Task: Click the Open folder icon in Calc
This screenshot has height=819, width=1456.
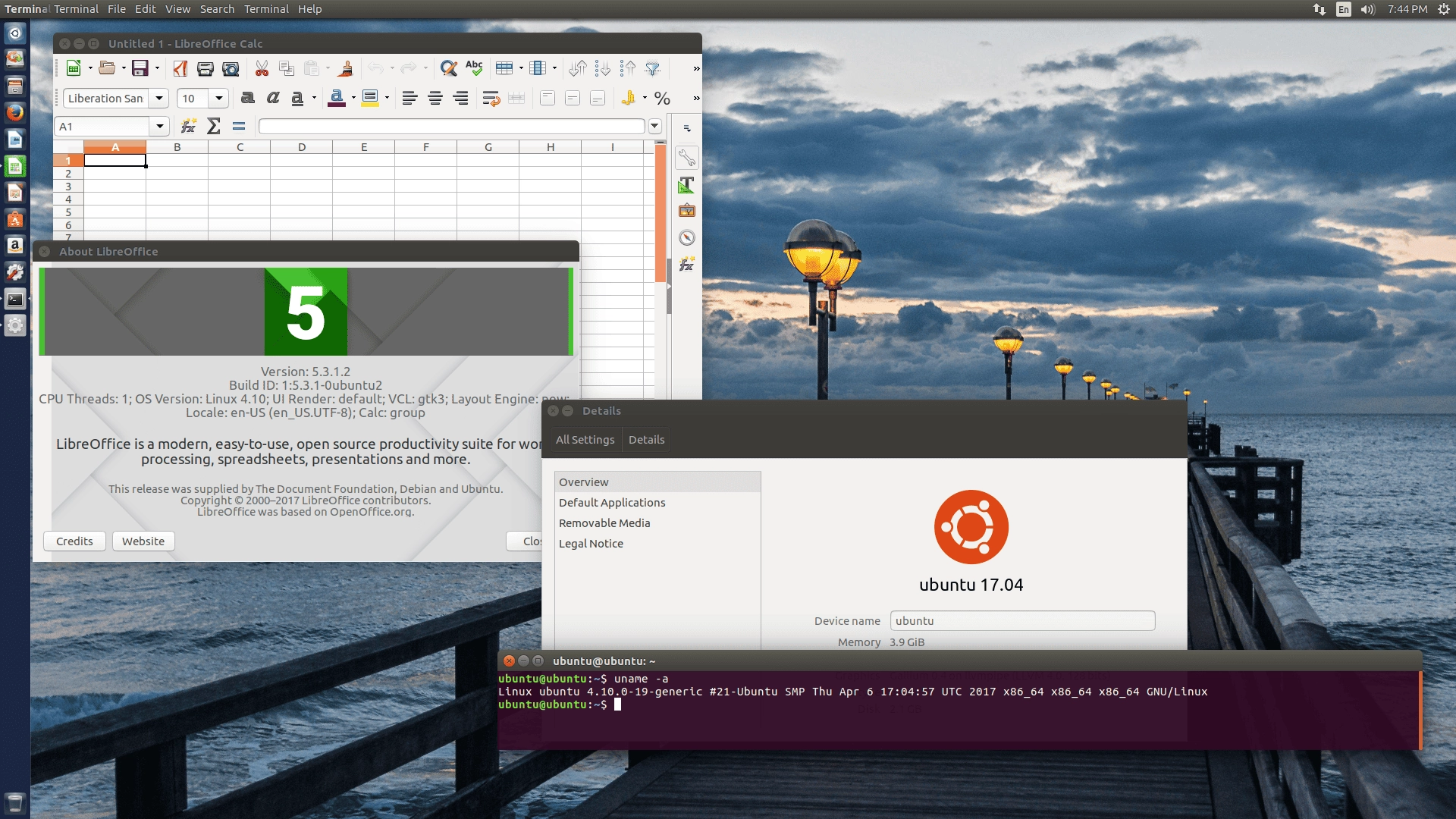Action: point(107,68)
